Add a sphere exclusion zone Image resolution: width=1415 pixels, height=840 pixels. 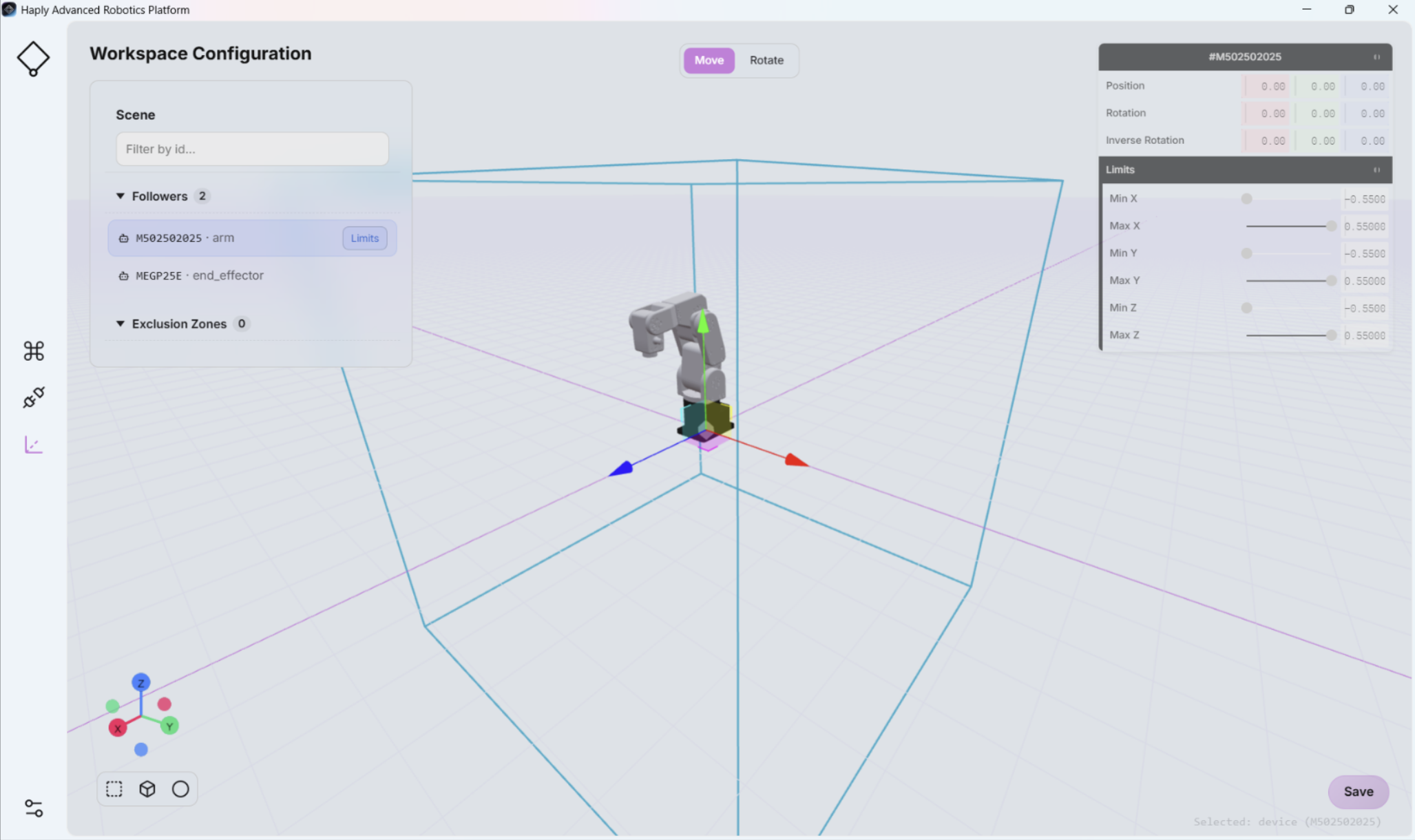click(180, 789)
